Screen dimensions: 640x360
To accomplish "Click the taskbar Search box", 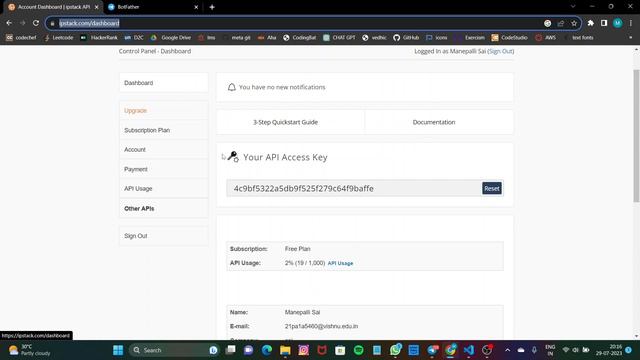I will point(175,350).
